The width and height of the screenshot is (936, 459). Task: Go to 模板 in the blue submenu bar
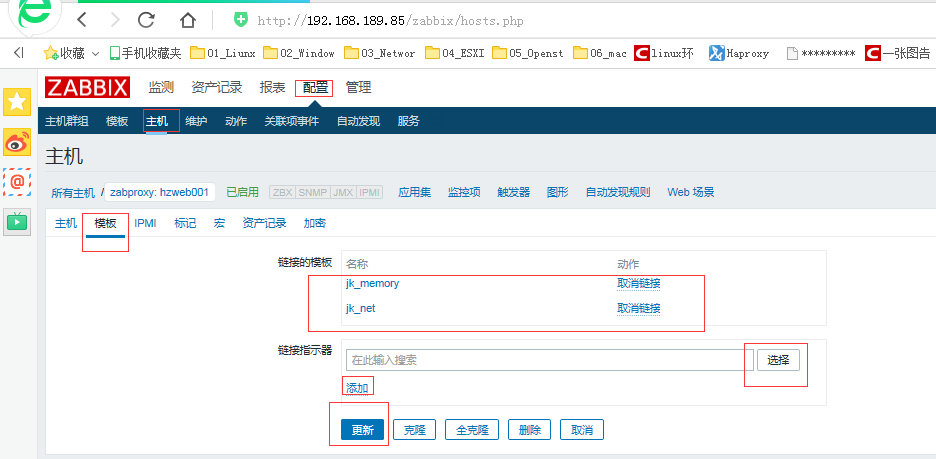(x=117, y=121)
